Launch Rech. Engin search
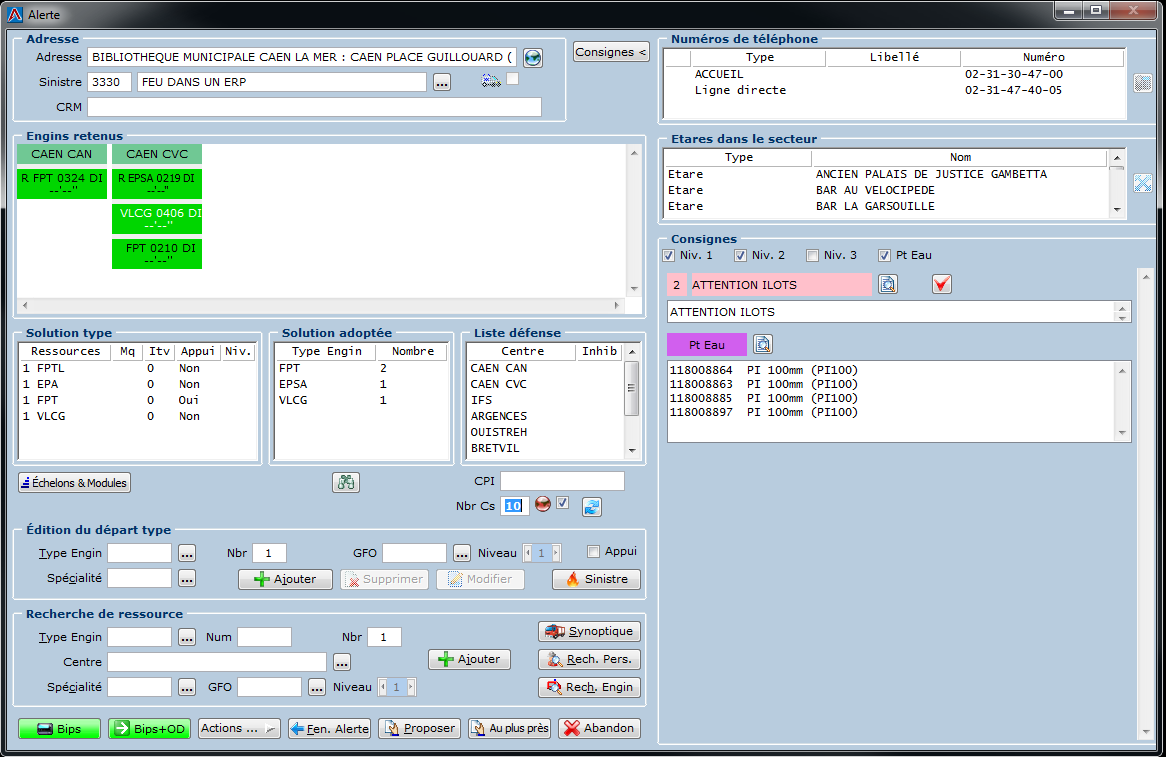The height and width of the screenshot is (757, 1166). (x=589, y=687)
